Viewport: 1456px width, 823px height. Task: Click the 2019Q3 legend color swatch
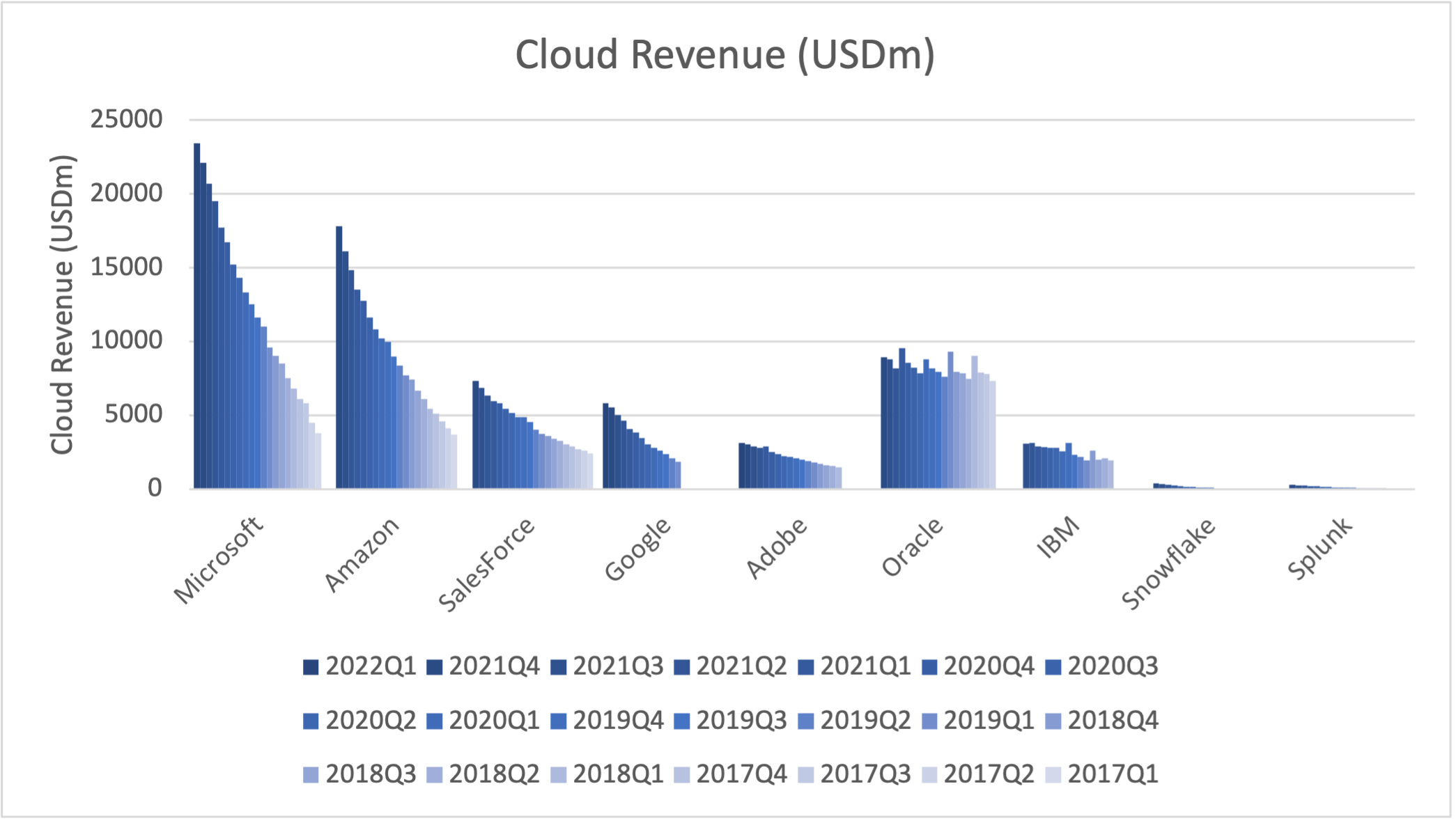[x=682, y=721]
